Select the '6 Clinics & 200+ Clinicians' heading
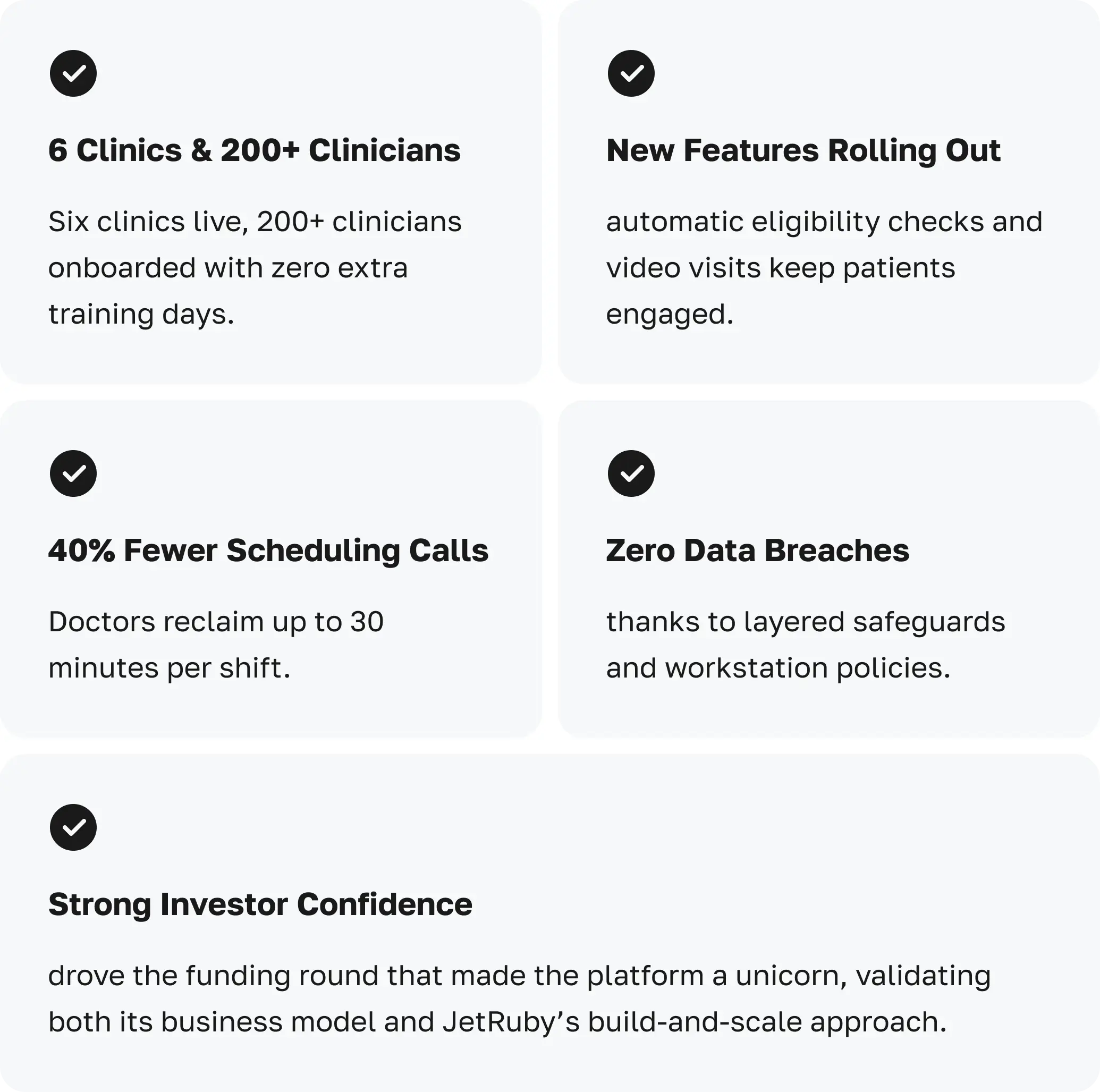The image size is (1100, 1092). (x=254, y=150)
